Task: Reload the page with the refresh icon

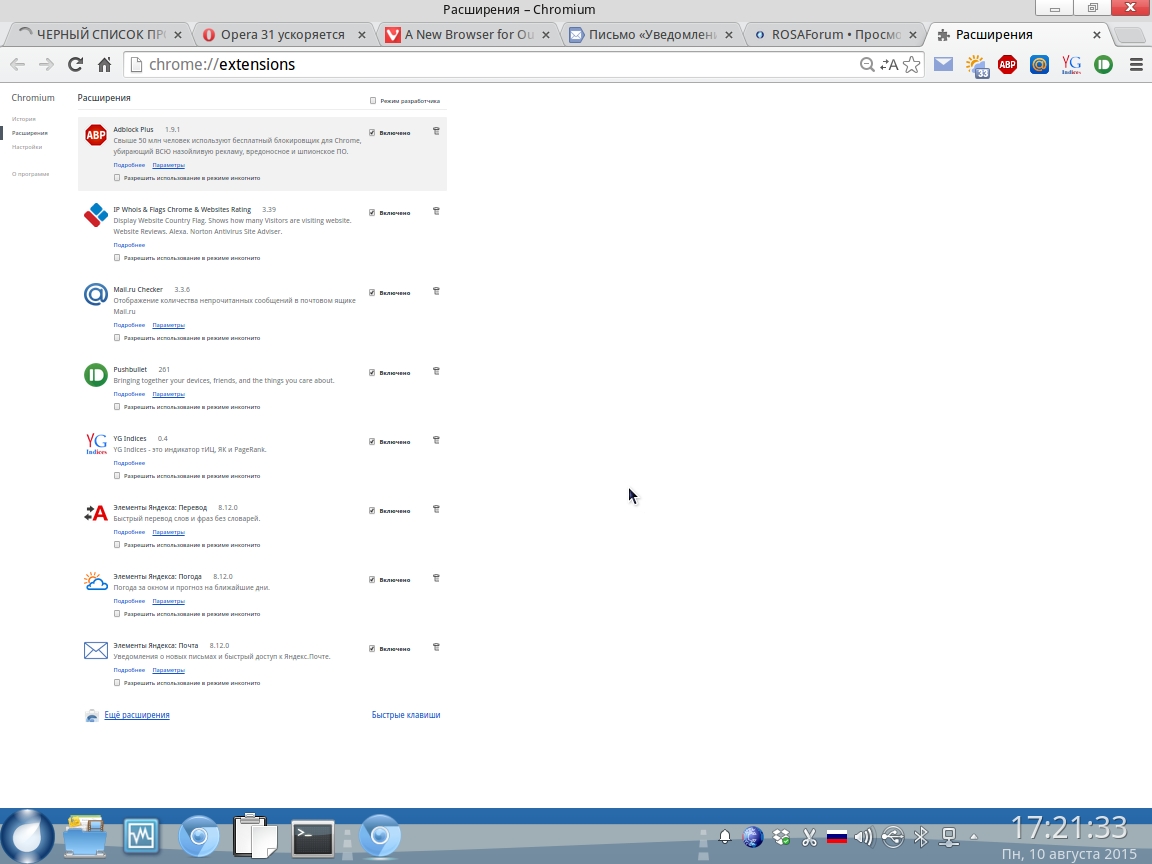Action: pyautogui.click(x=75, y=65)
